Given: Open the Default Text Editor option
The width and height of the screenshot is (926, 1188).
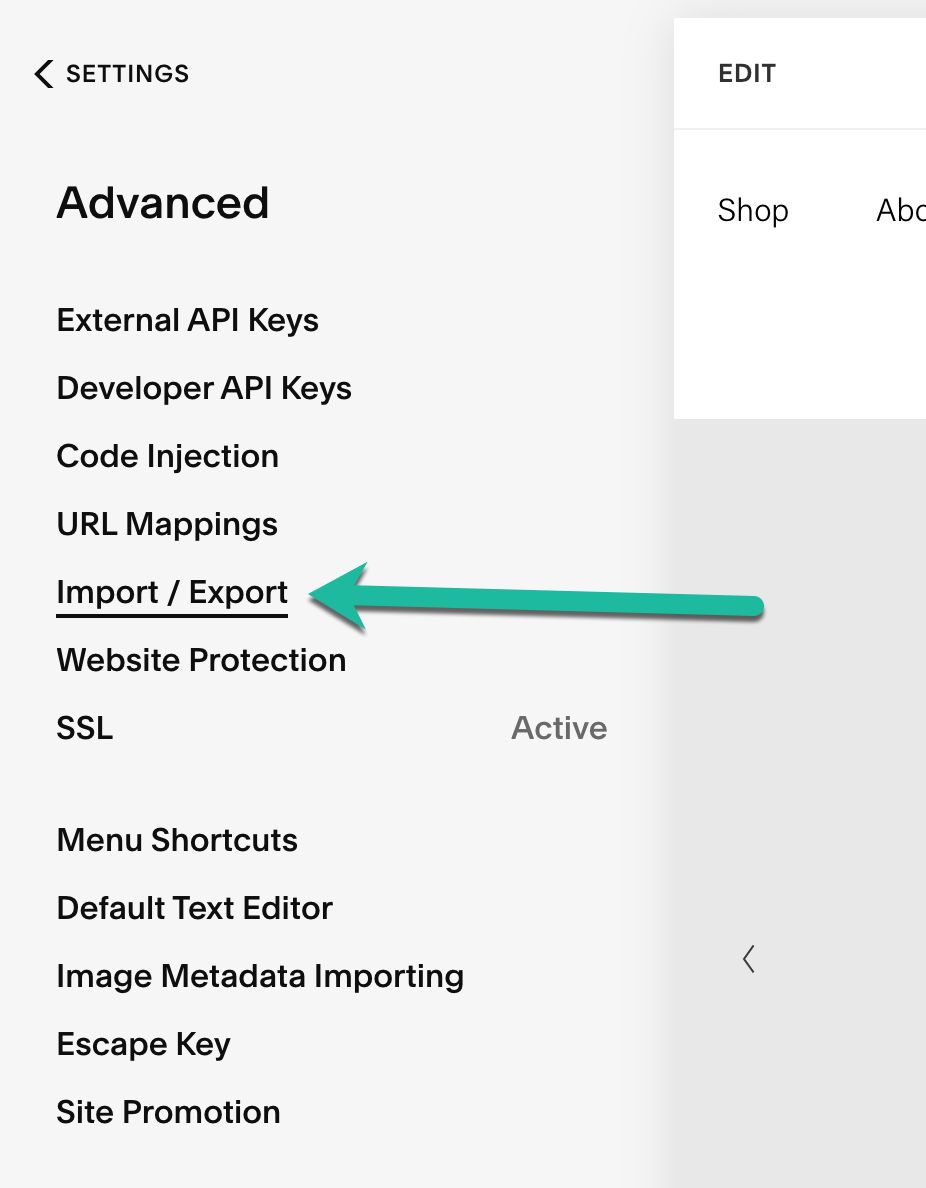Looking at the screenshot, I should [x=195, y=908].
